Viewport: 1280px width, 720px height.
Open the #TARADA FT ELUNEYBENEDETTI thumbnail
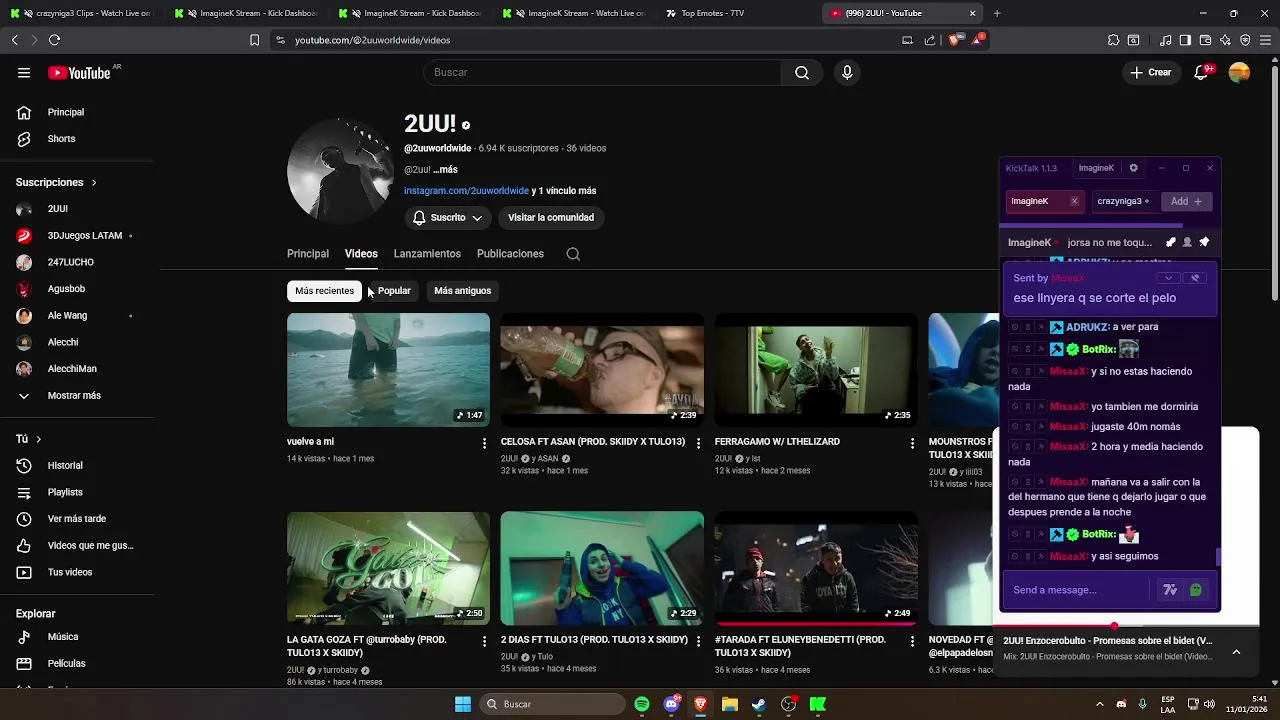coord(816,569)
